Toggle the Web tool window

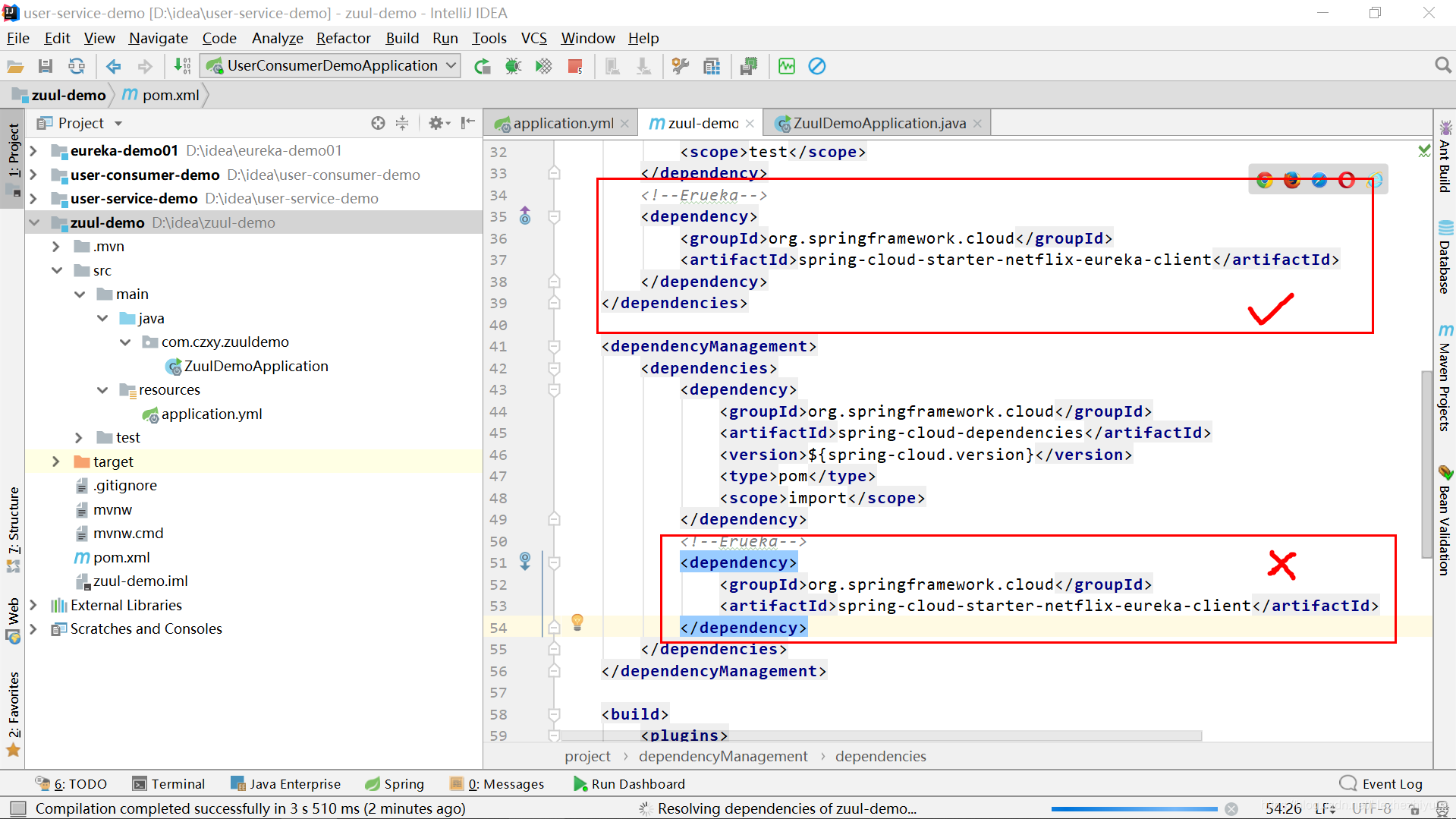13,620
